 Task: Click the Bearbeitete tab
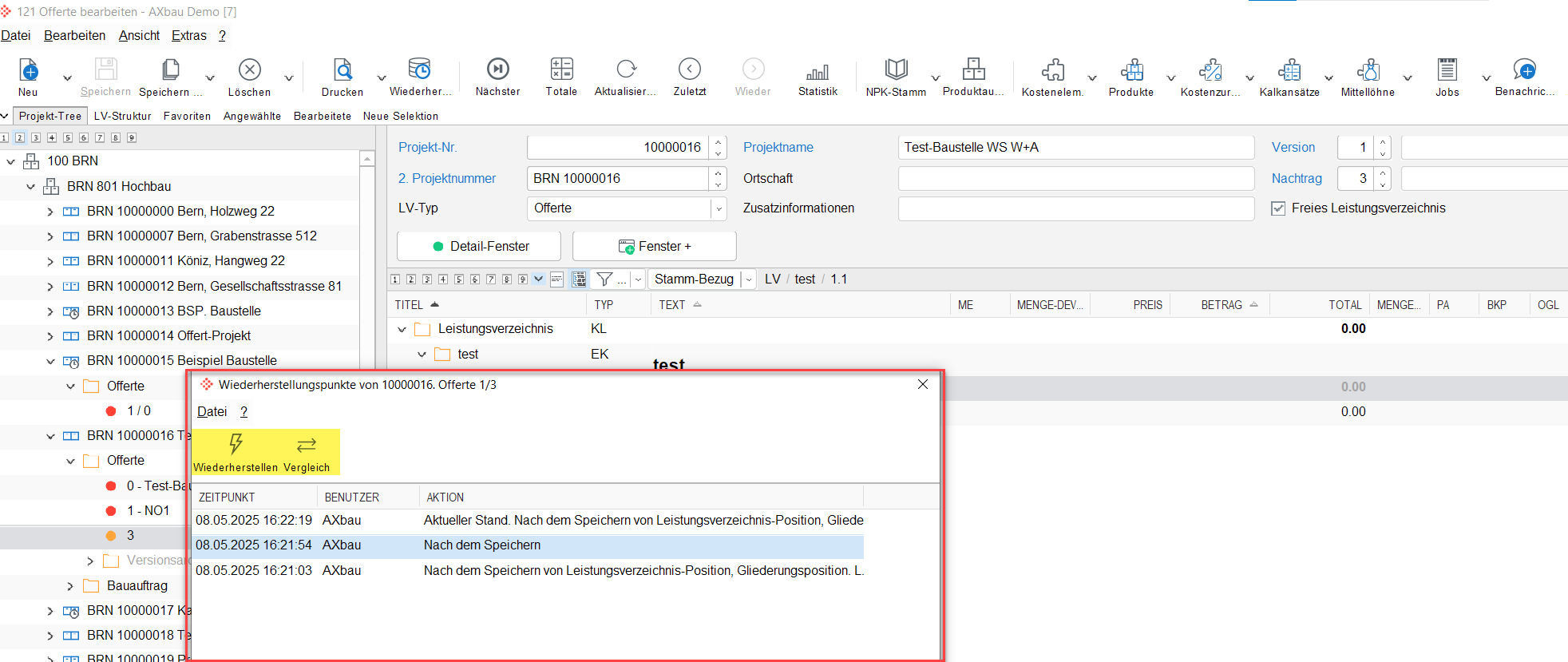click(323, 116)
